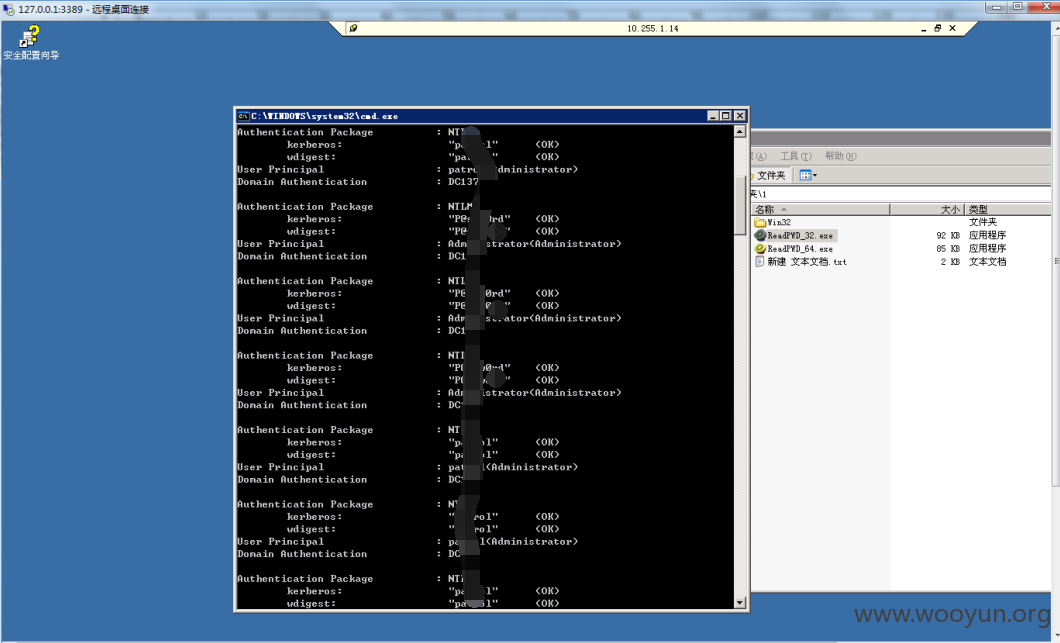Click the cmd.exe window title bar text

[x=324, y=116]
